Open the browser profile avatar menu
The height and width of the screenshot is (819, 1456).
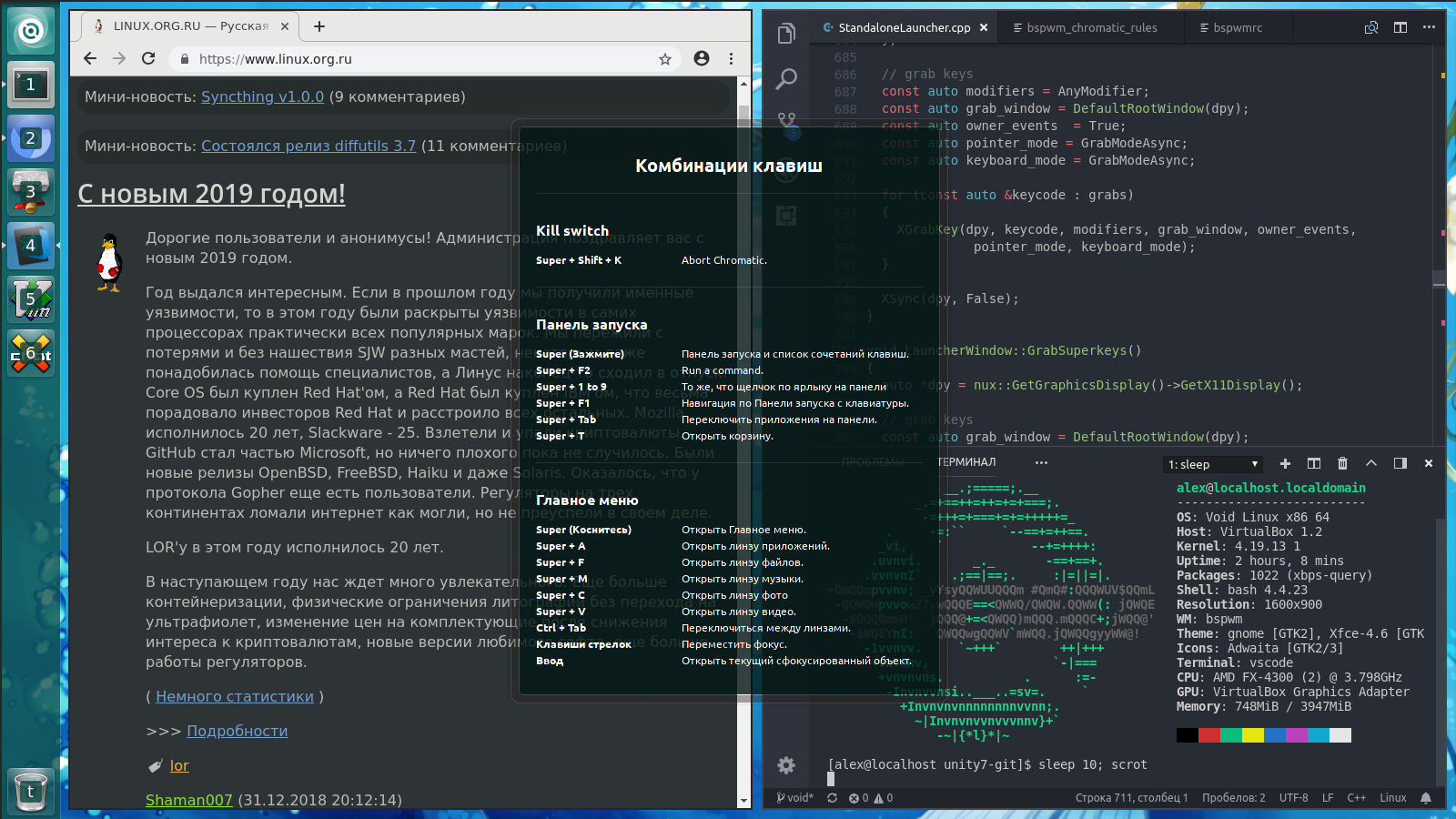702,58
